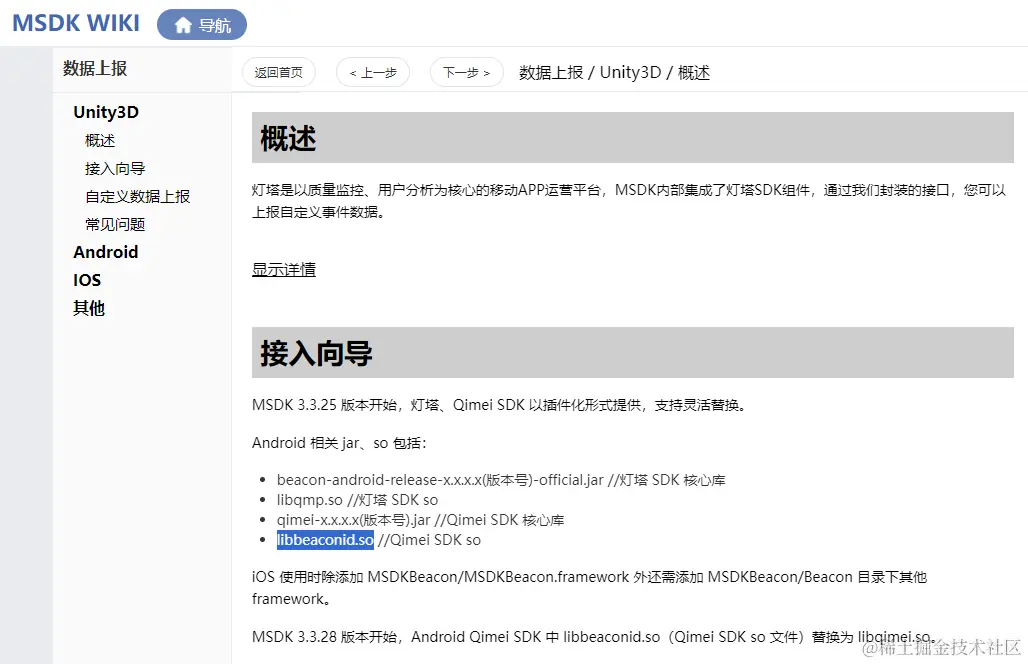Go to next step with 下一步 button

467,72
